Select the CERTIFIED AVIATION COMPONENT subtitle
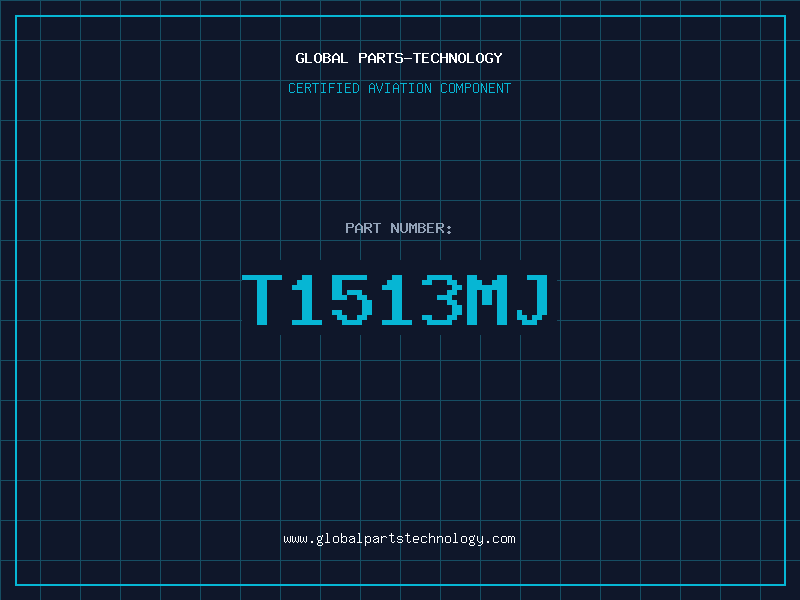The height and width of the screenshot is (600, 800). click(x=399, y=88)
